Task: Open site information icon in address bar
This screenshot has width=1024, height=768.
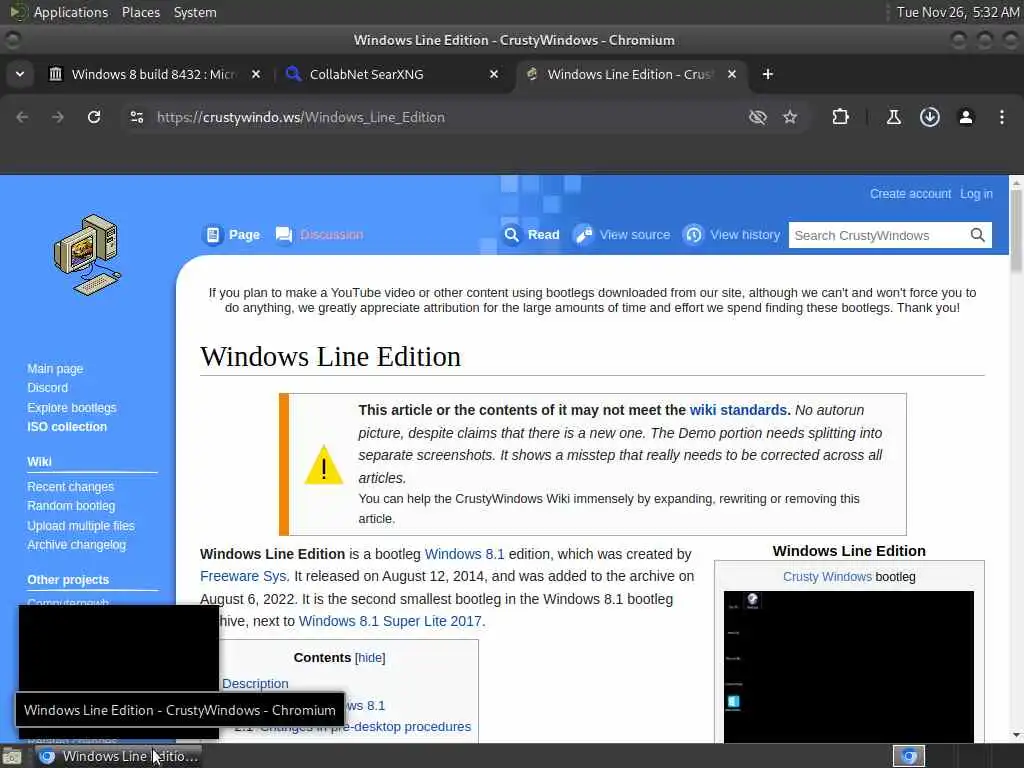Action: point(136,118)
